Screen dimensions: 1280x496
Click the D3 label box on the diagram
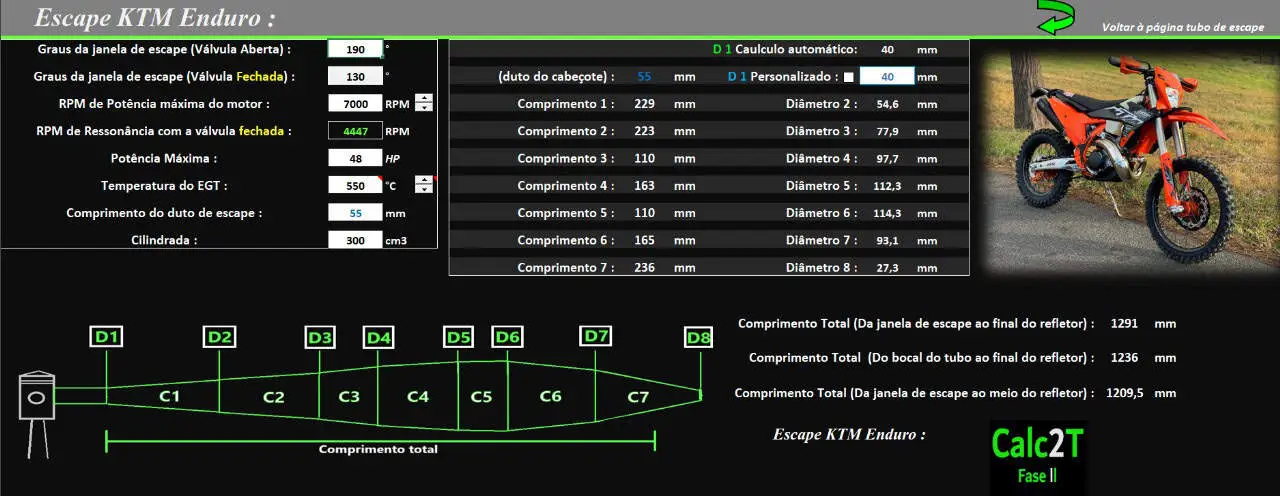point(320,338)
